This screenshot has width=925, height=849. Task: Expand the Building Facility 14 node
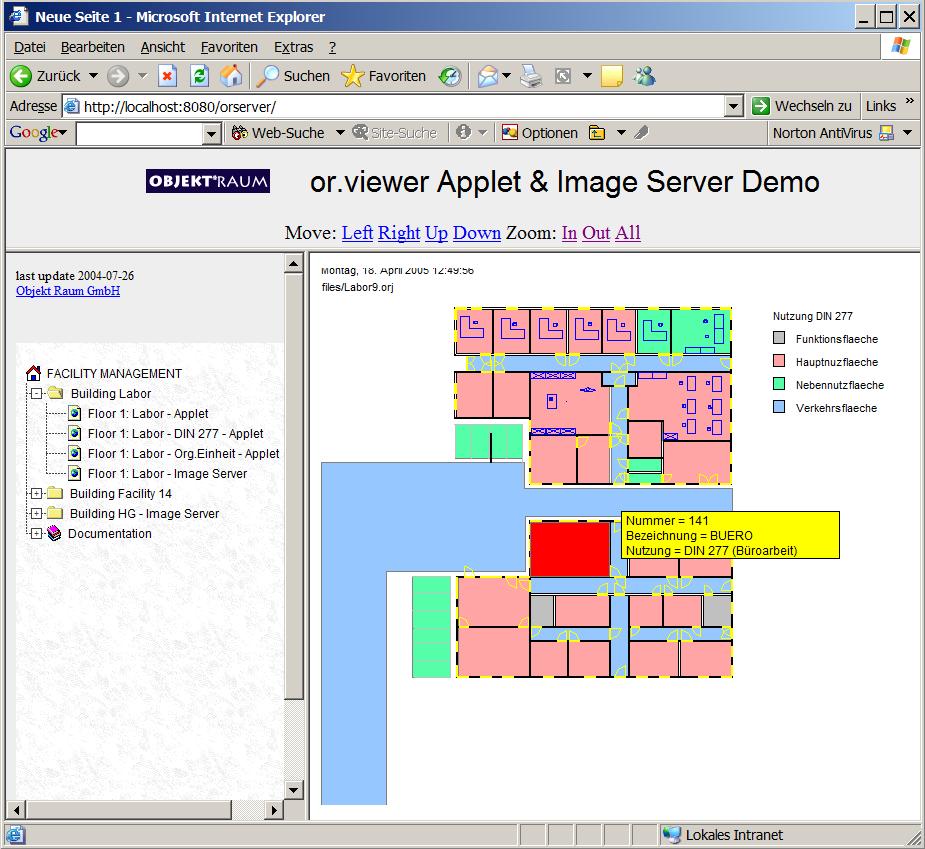(36, 493)
